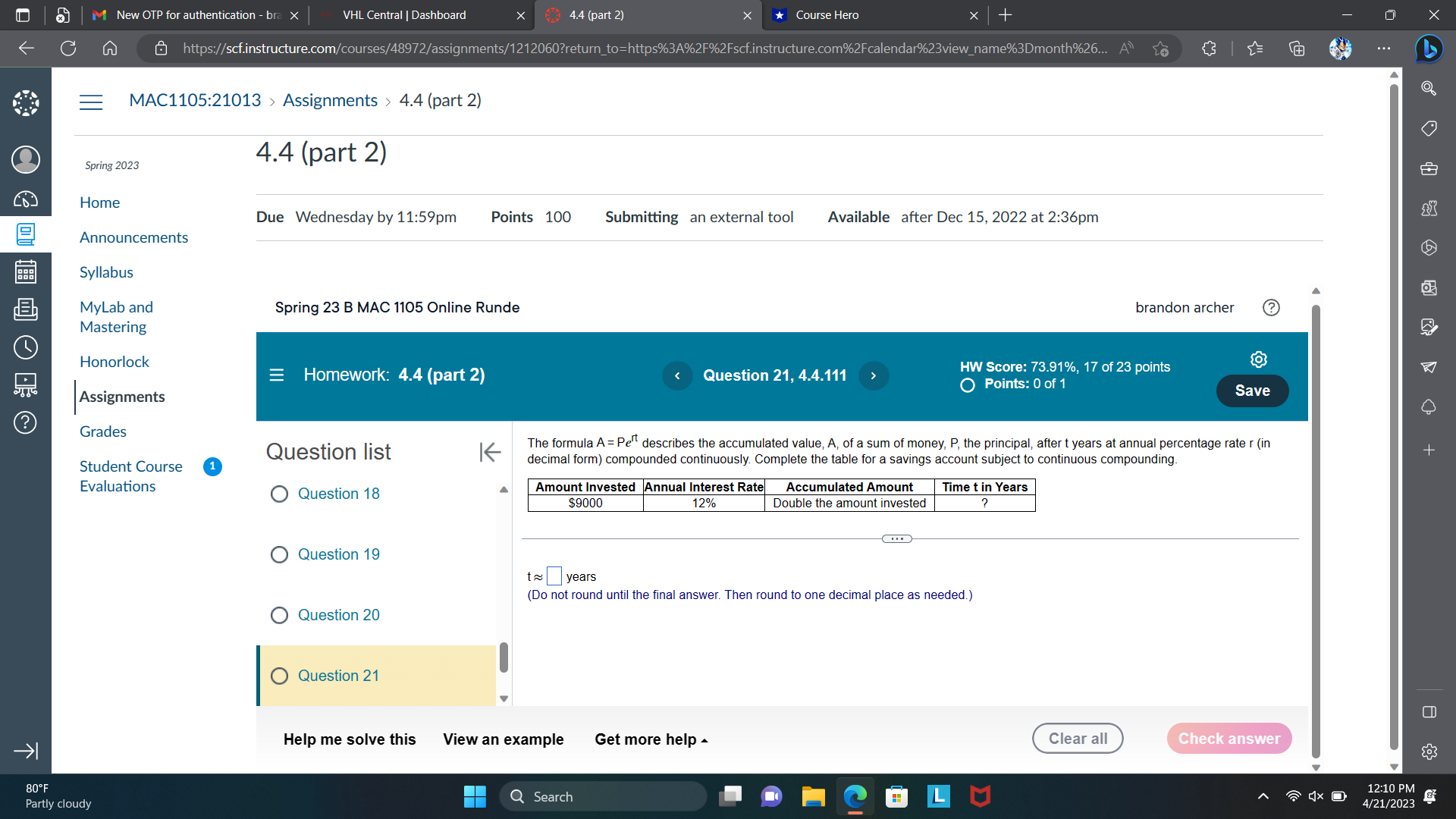1456x819 pixels.
Task: Select Question 19 radio button
Action: pos(279,555)
